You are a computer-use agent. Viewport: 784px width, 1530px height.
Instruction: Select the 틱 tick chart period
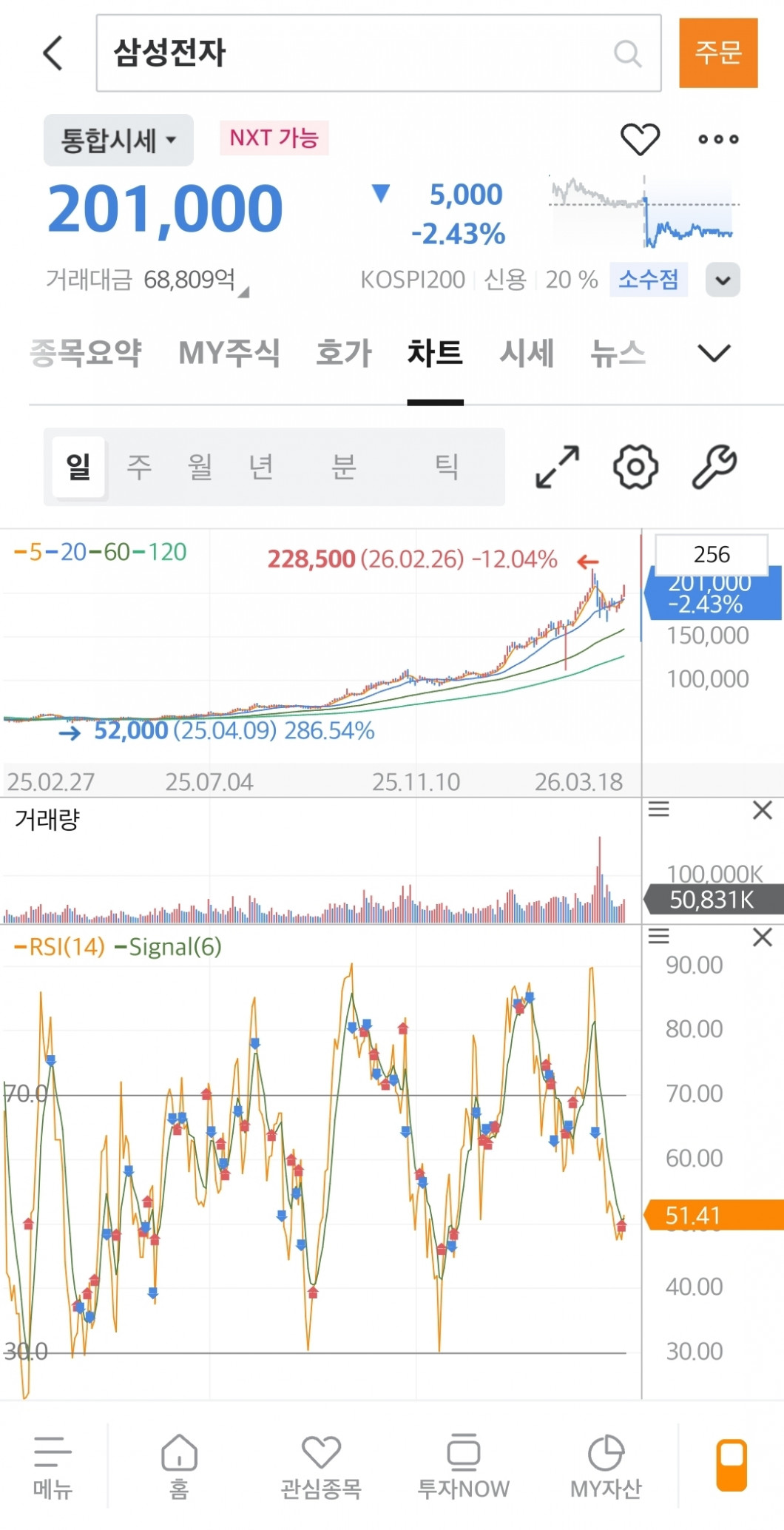pyautogui.click(x=446, y=467)
